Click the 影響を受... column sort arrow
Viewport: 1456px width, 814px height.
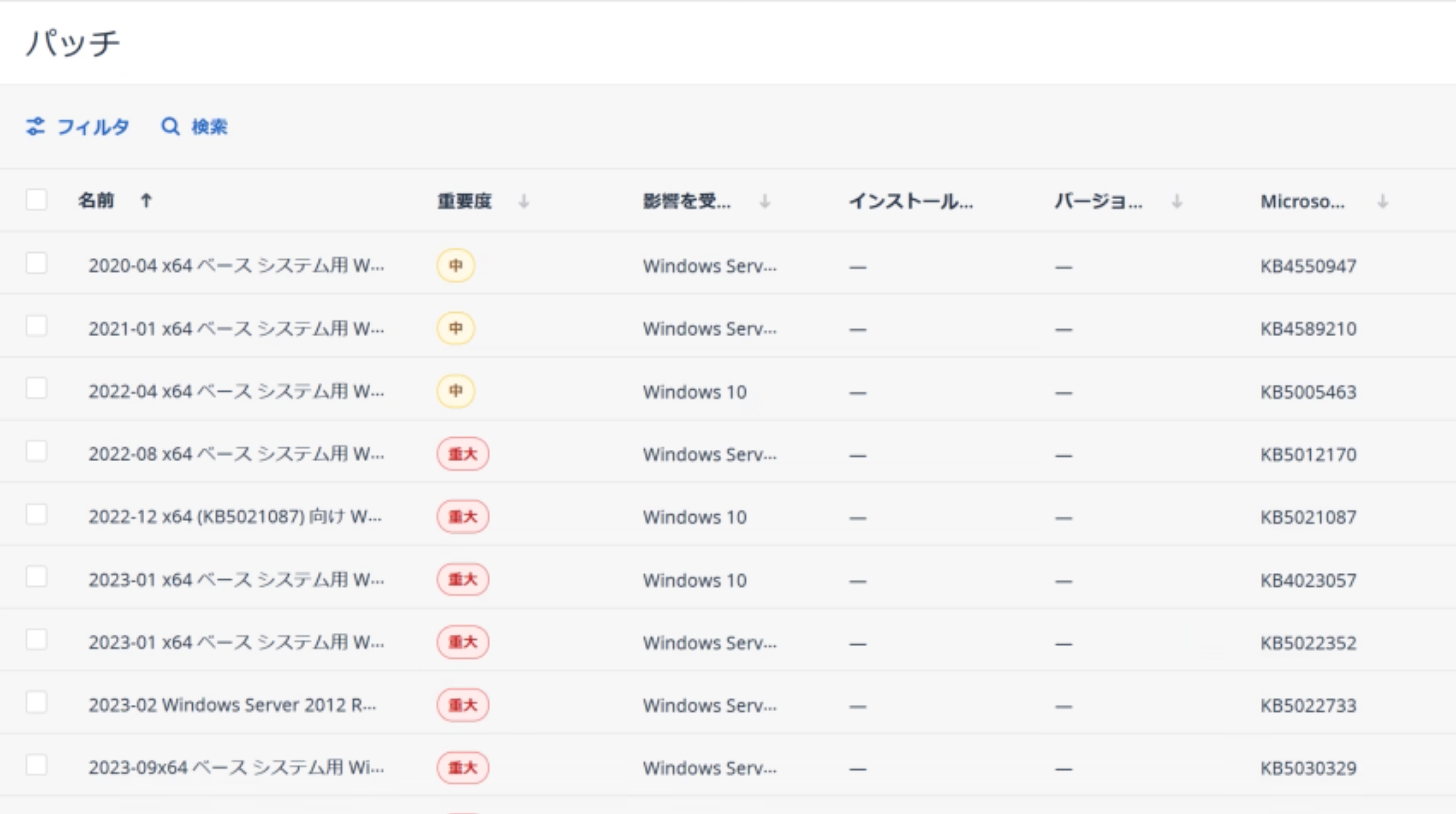click(x=764, y=201)
